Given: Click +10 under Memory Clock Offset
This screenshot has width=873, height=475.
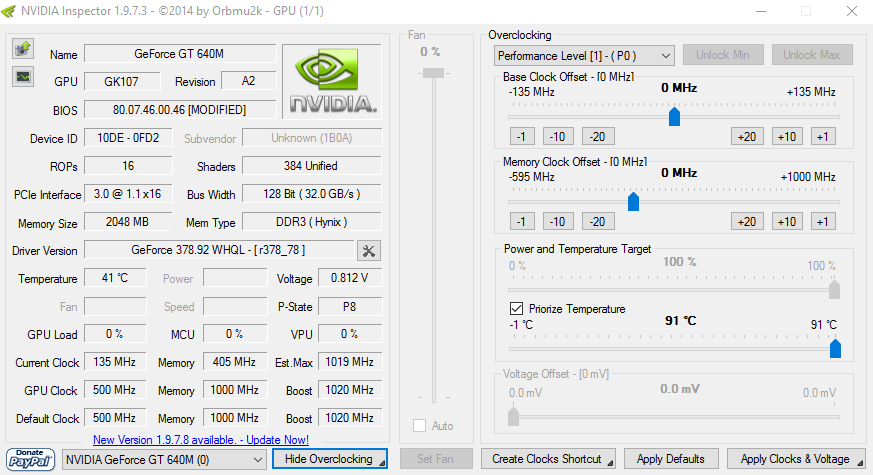Looking at the screenshot, I should click(787, 222).
